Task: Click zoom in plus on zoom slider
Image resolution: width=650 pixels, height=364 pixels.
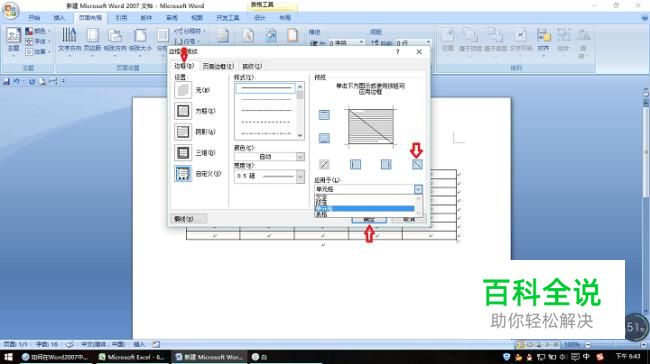Action: [x=643, y=345]
